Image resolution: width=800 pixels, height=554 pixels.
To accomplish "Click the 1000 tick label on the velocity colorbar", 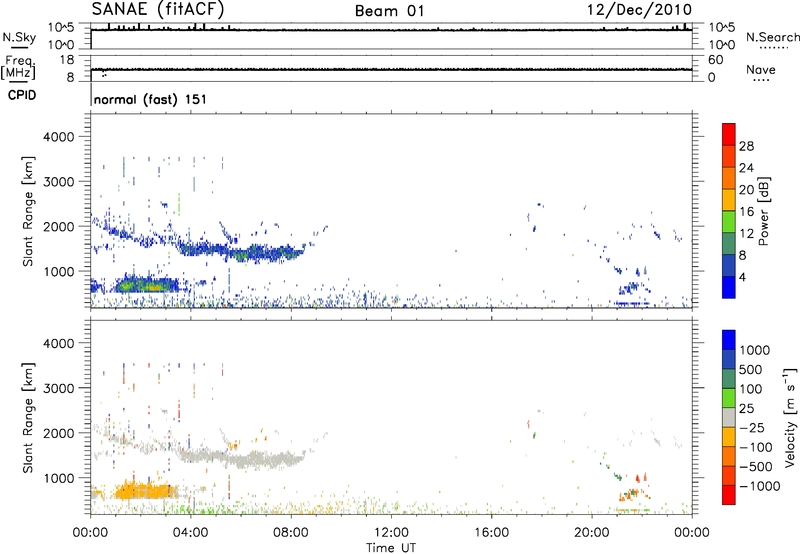I will 755,350.
